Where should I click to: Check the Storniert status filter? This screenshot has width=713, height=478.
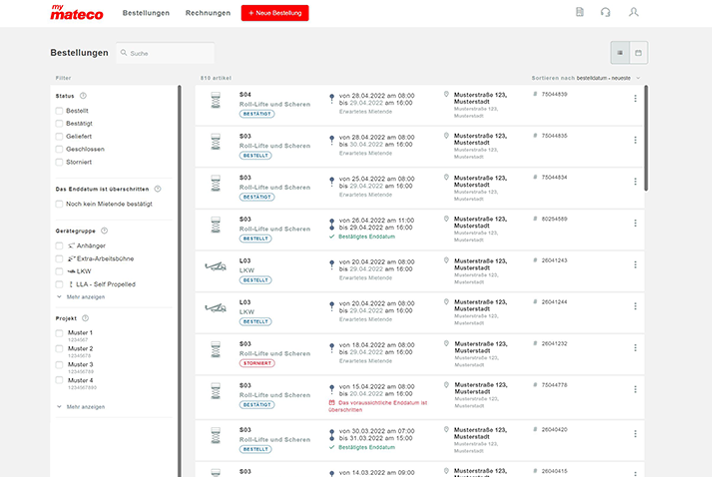59,162
